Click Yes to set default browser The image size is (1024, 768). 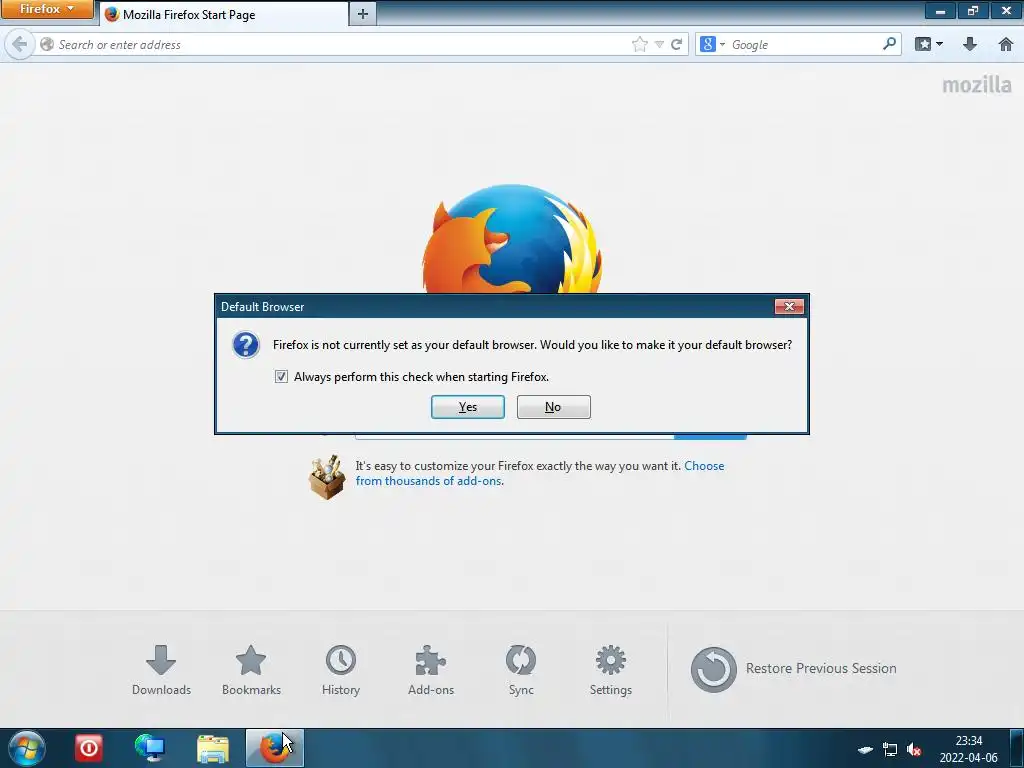(x=468, y=407)
